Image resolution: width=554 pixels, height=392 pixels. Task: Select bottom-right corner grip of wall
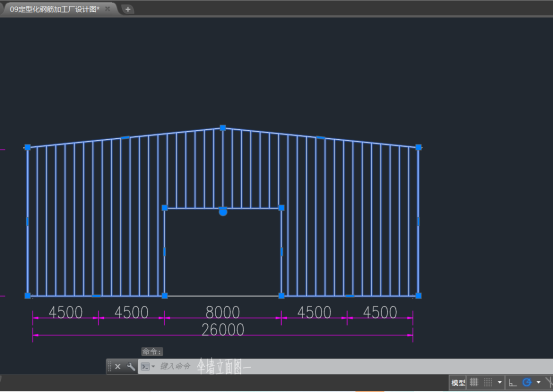point(418,296)
